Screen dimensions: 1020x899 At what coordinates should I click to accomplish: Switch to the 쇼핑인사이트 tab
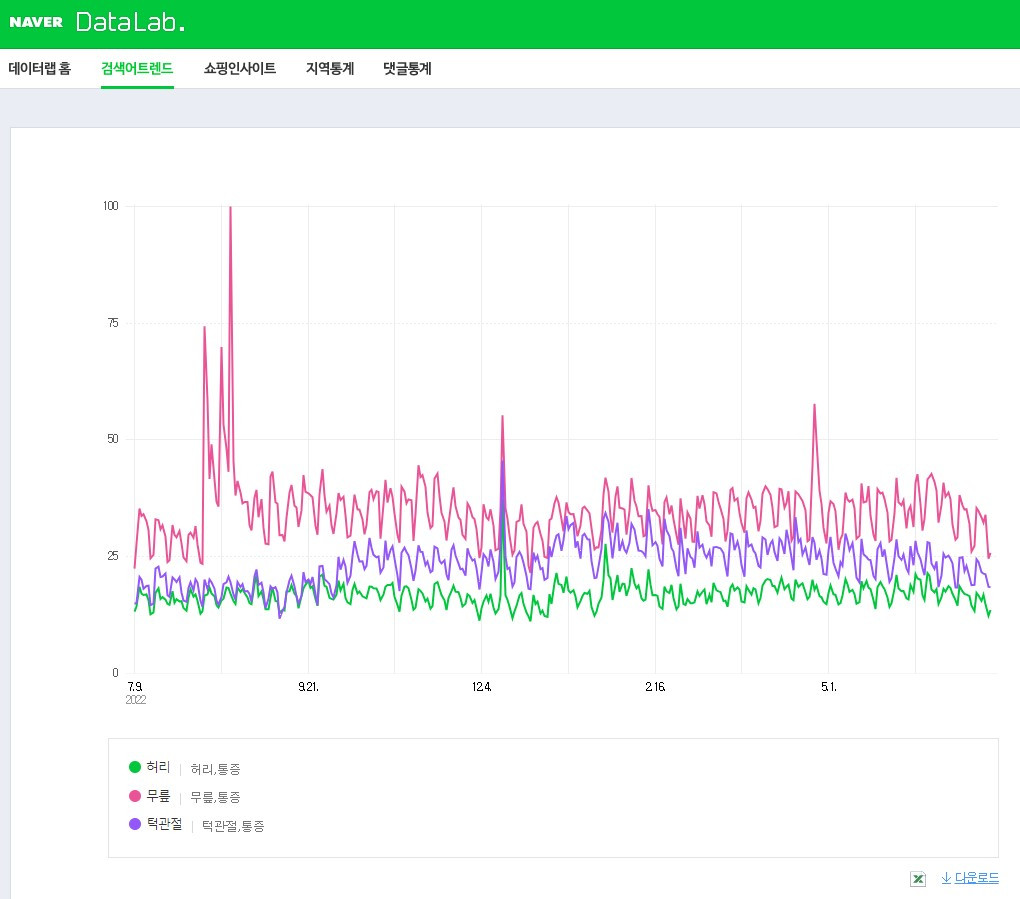point(239,68)
